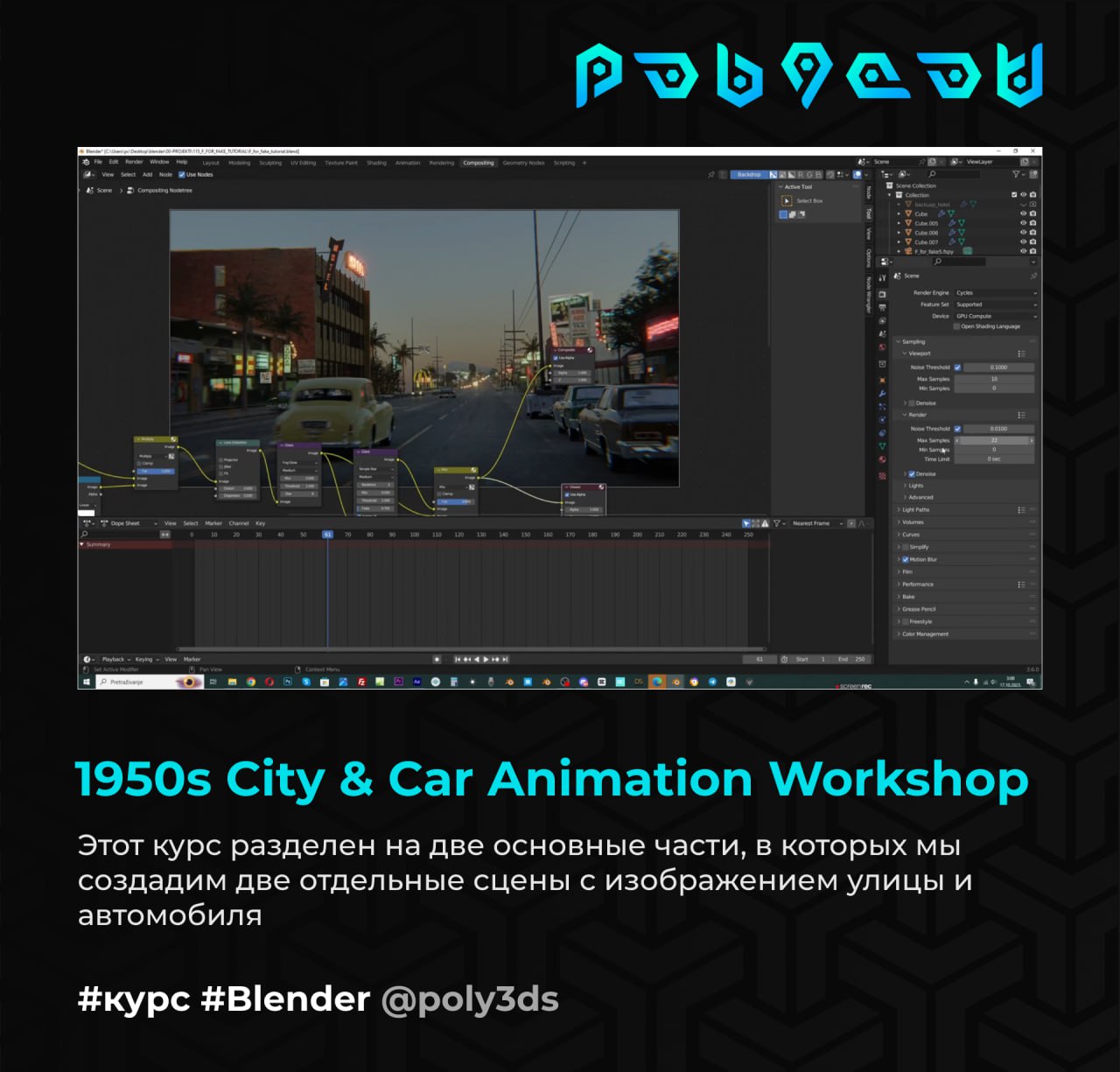Hide Cube.007 with its eye icon

1023,242
